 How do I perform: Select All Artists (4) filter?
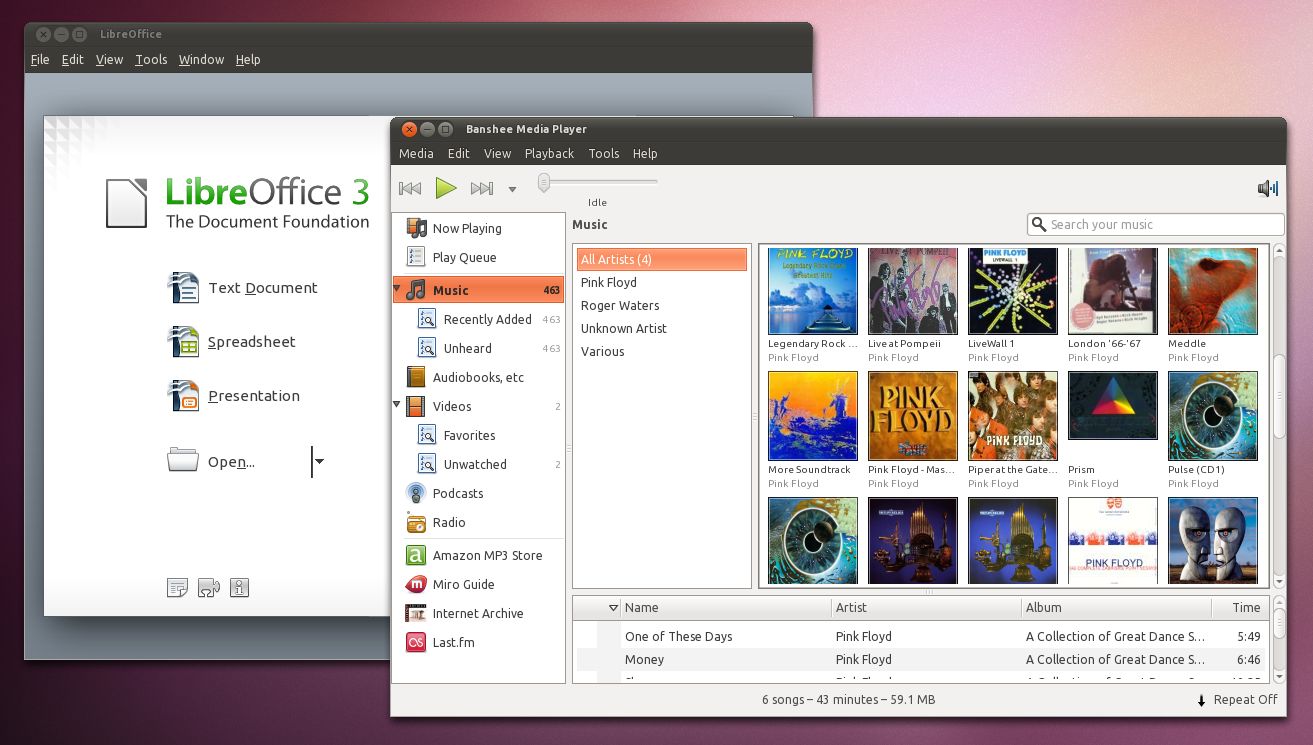pos(662,259)
